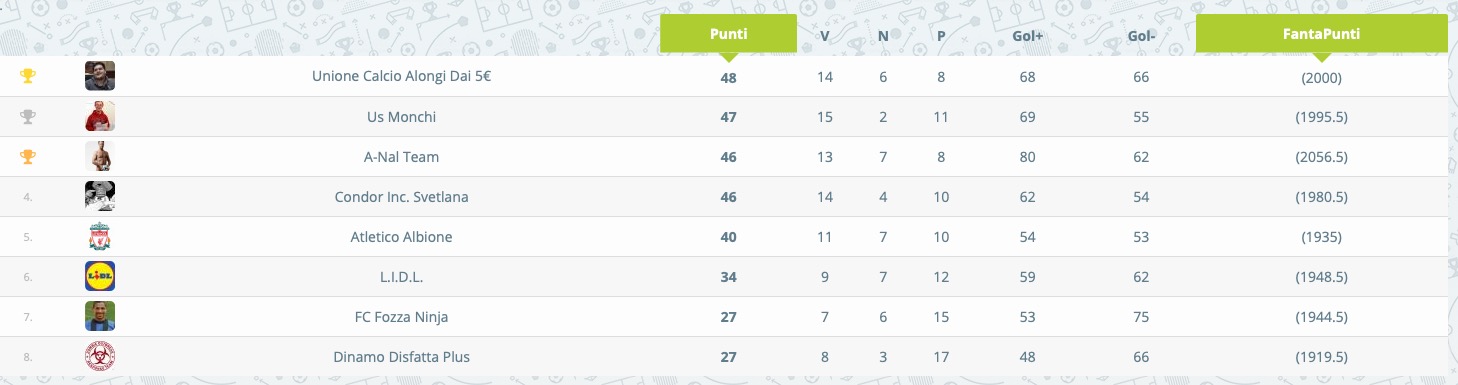Click the silver trophy icon beside Us Monchi
Screen dimensions: 1458x385
(28, 116)
